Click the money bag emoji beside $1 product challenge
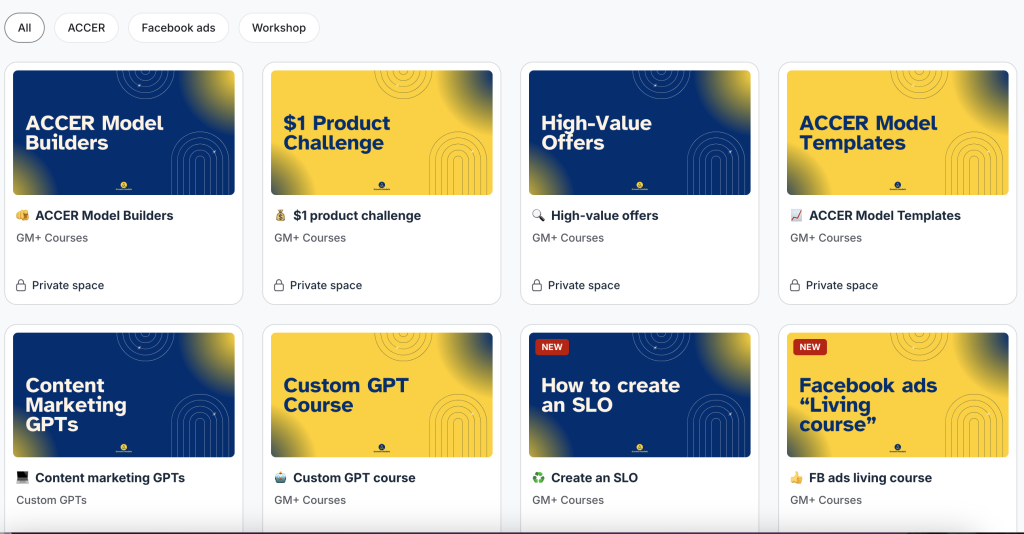 (280, 215)
